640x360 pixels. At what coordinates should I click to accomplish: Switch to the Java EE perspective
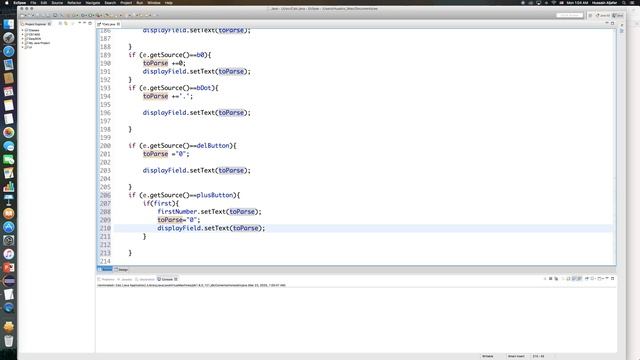(602, 15)
